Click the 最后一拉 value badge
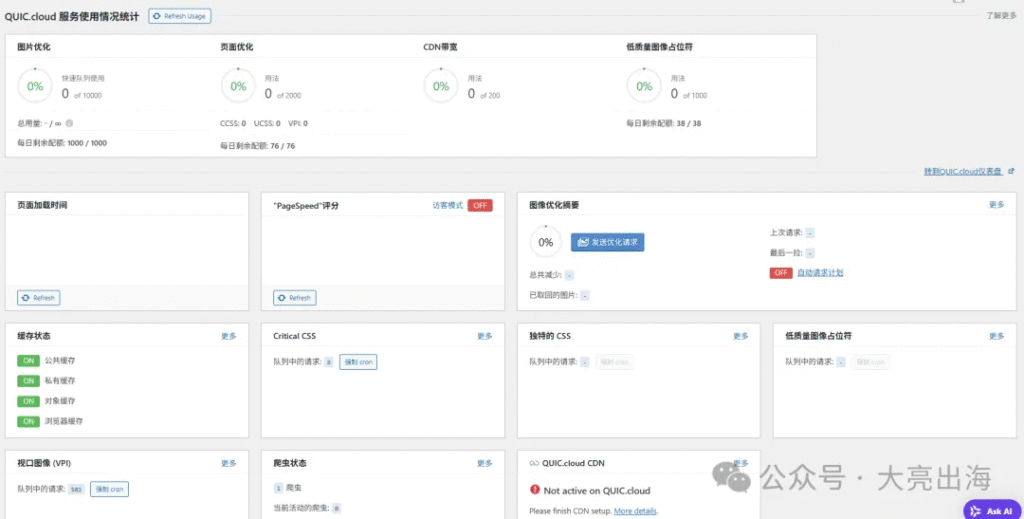 (810, 253)
